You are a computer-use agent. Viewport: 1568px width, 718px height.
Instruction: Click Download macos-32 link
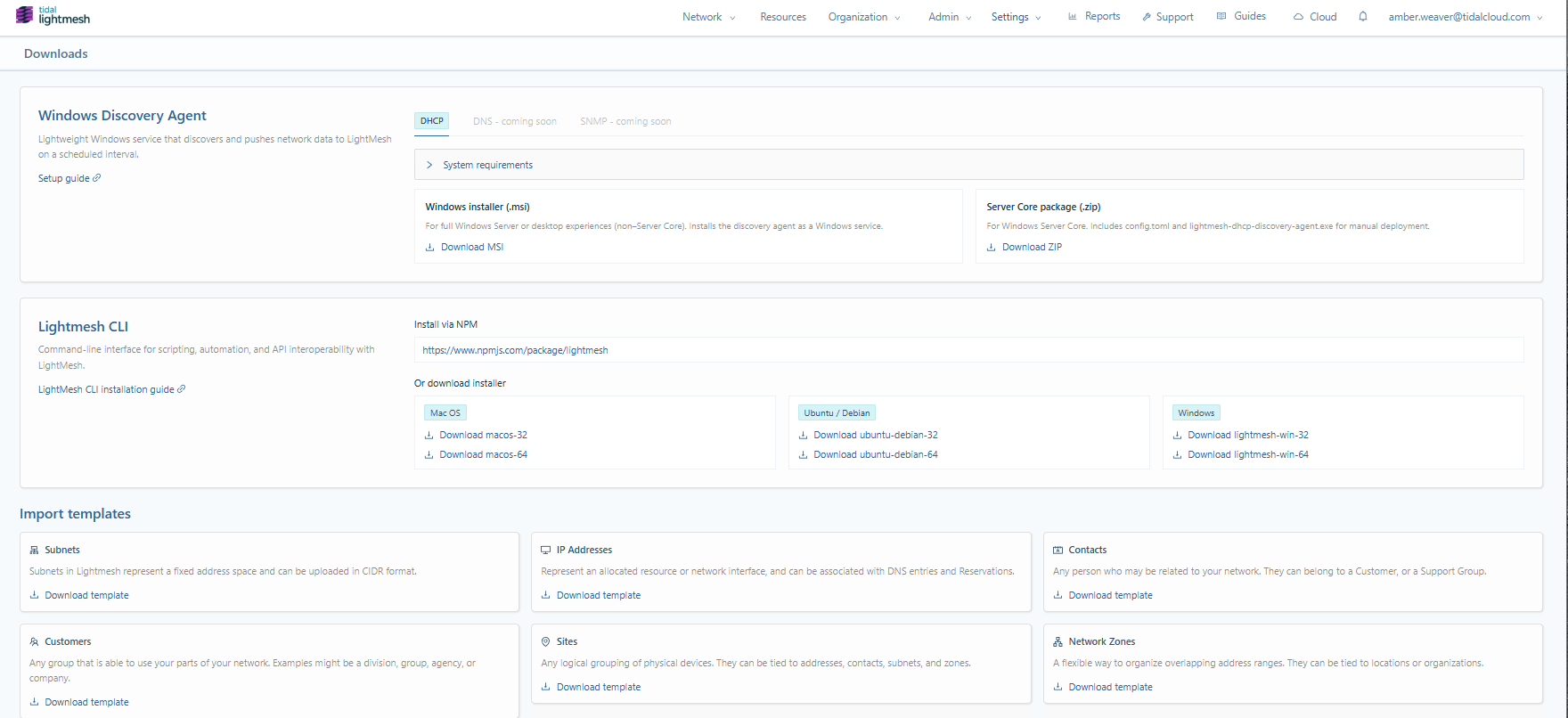pyautogui.click(x=483, y=436)
